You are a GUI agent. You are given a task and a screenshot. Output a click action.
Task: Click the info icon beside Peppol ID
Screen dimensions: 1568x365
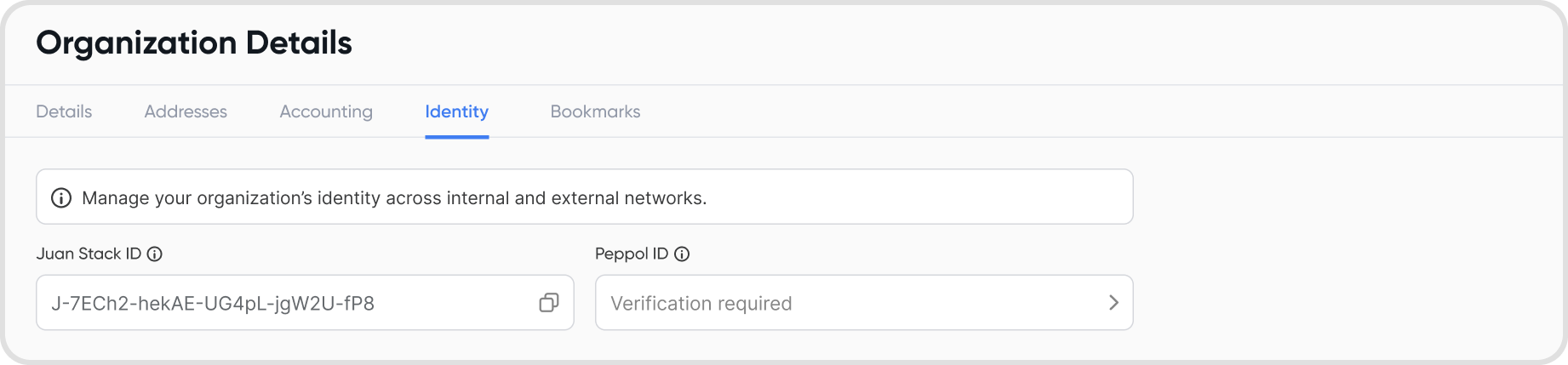[x=682, y=254]
